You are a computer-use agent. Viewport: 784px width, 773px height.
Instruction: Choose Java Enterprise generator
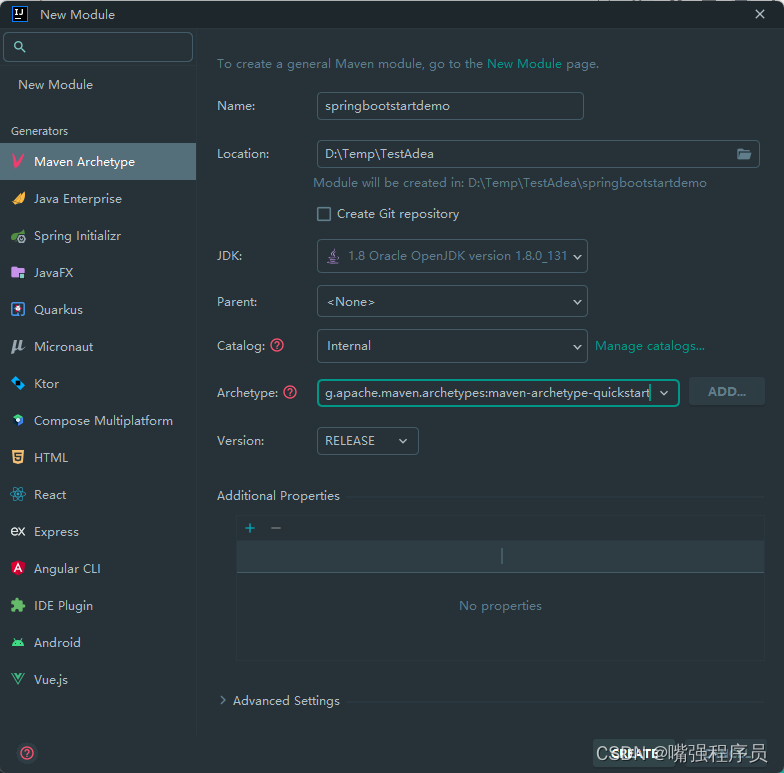98,198
